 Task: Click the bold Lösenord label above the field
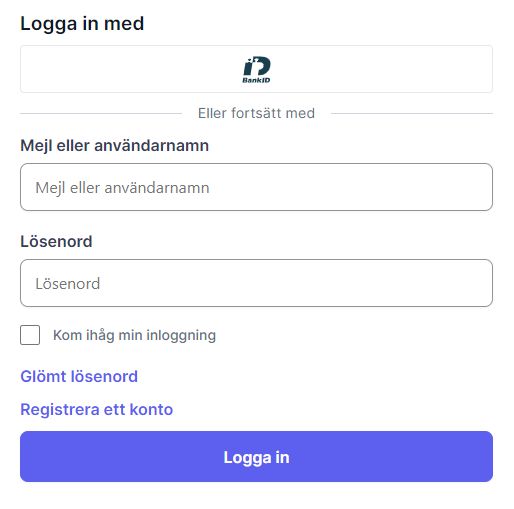pyautogui.click(x=56, y=241)
